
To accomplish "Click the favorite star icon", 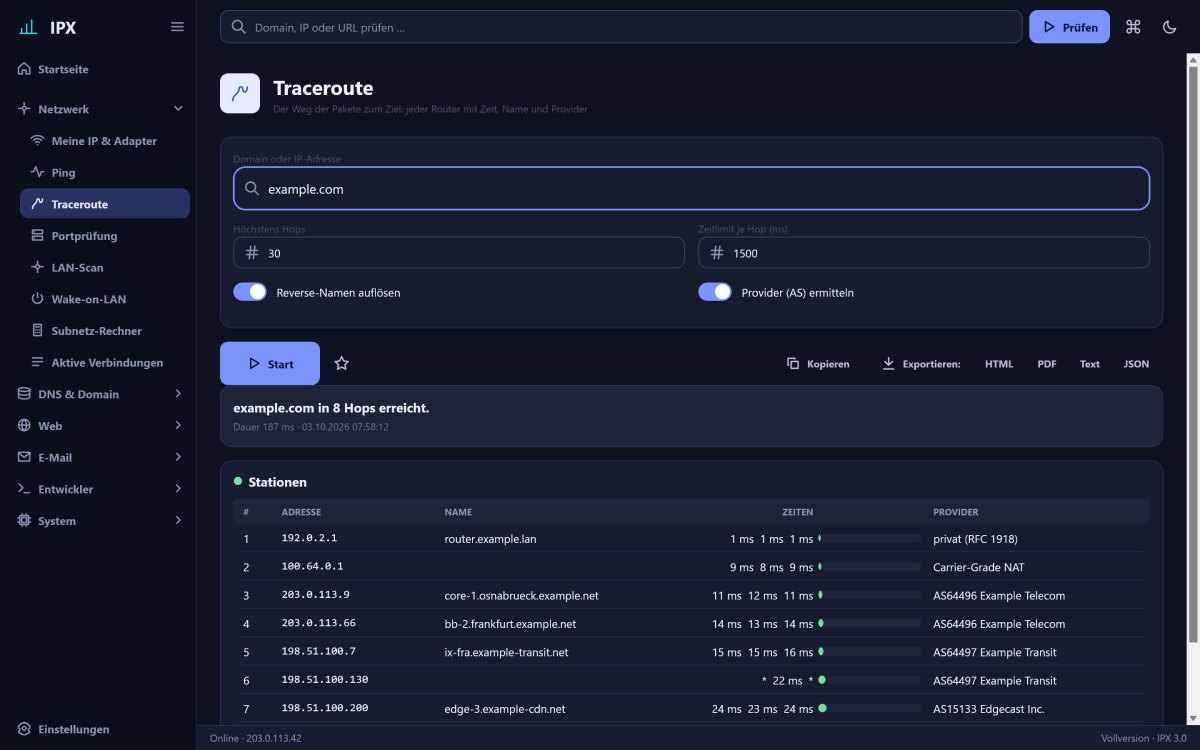I will tap(341, 364).
